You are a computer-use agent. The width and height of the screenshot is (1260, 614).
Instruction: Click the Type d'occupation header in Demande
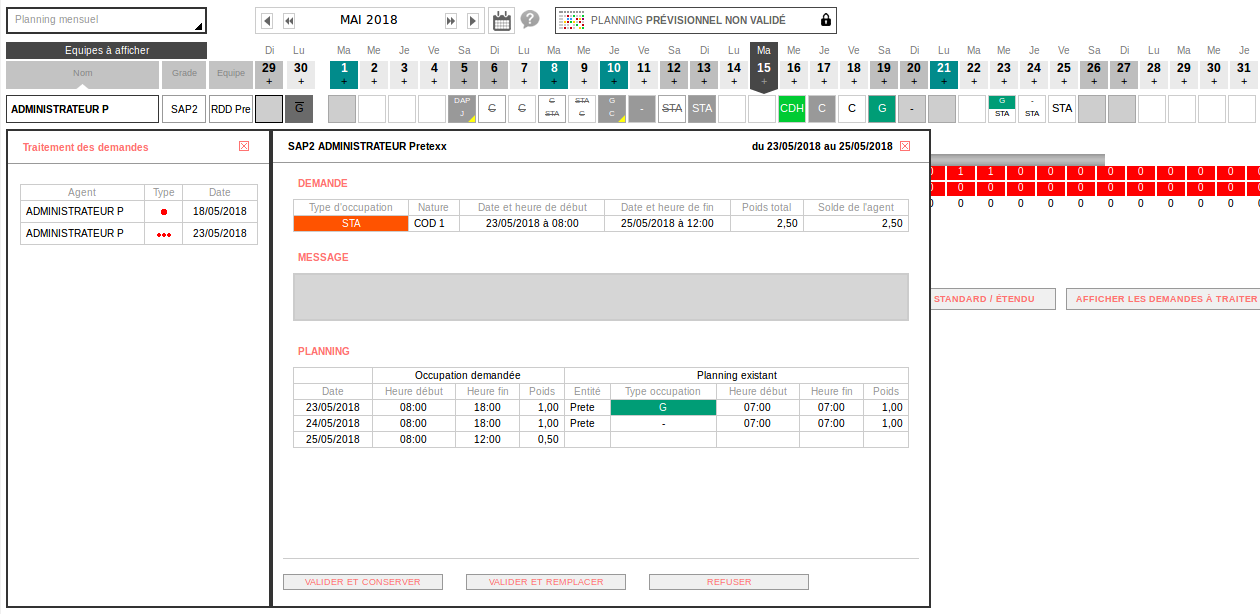351,208
